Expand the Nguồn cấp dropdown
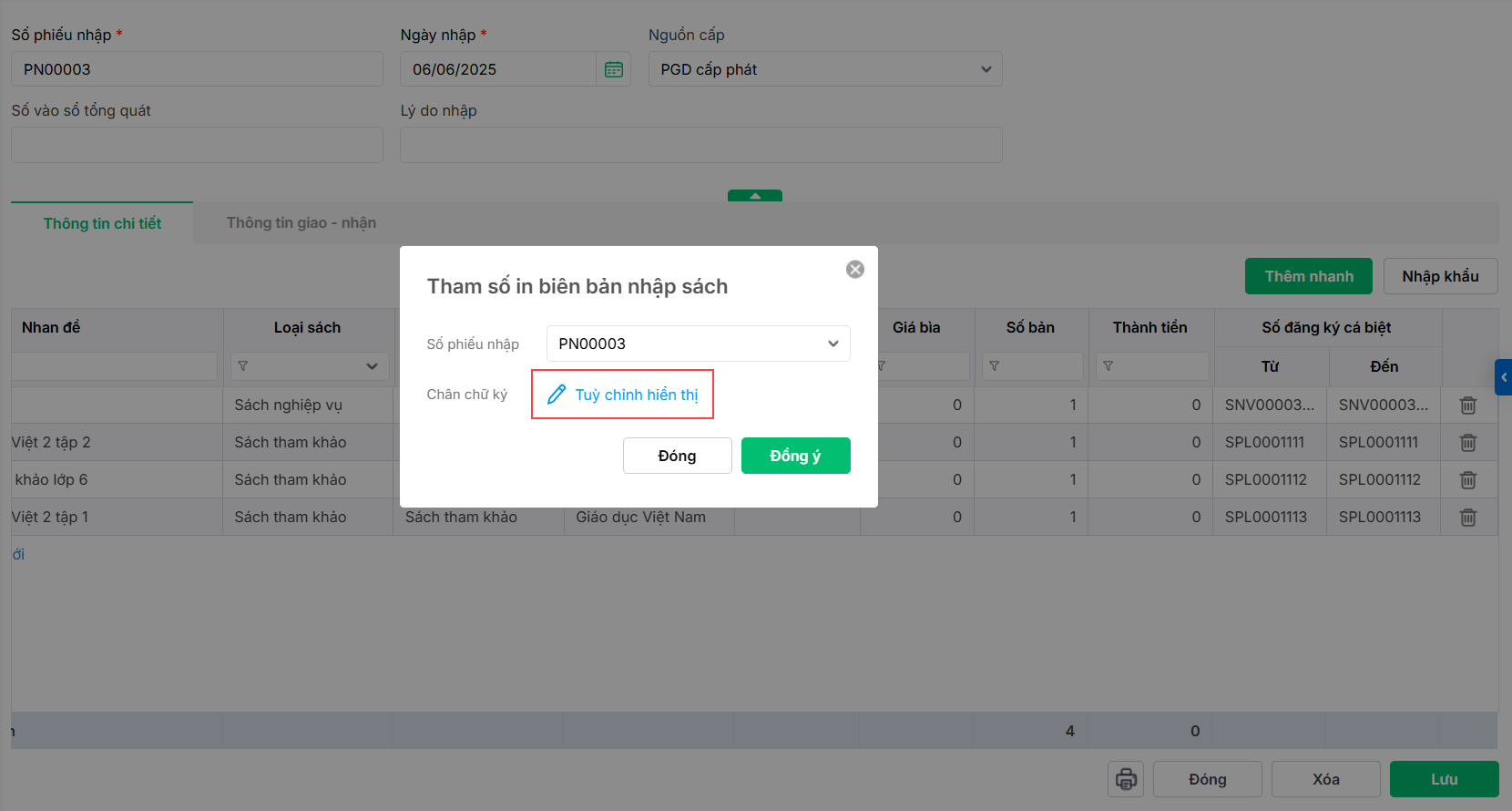This screenshot has height=811, width=1512. (986, 69)
